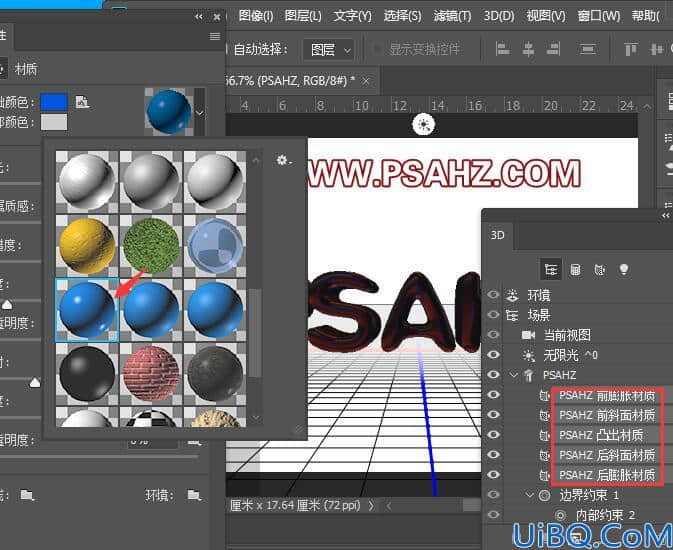Open diffuse color texture menu icon
This screenshot has width=673, height=550.
(x=82, y=102)
